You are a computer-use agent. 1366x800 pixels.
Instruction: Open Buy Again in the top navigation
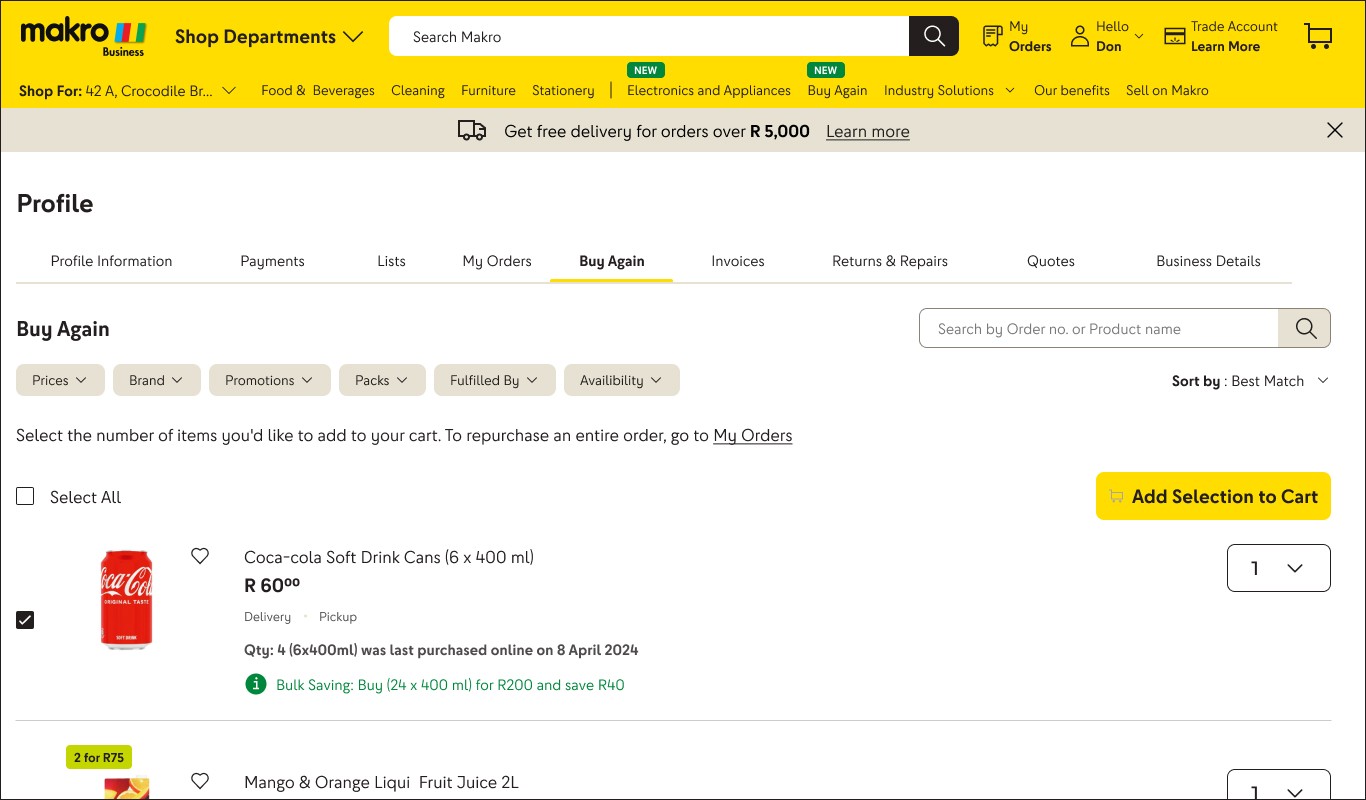[837, 90]
